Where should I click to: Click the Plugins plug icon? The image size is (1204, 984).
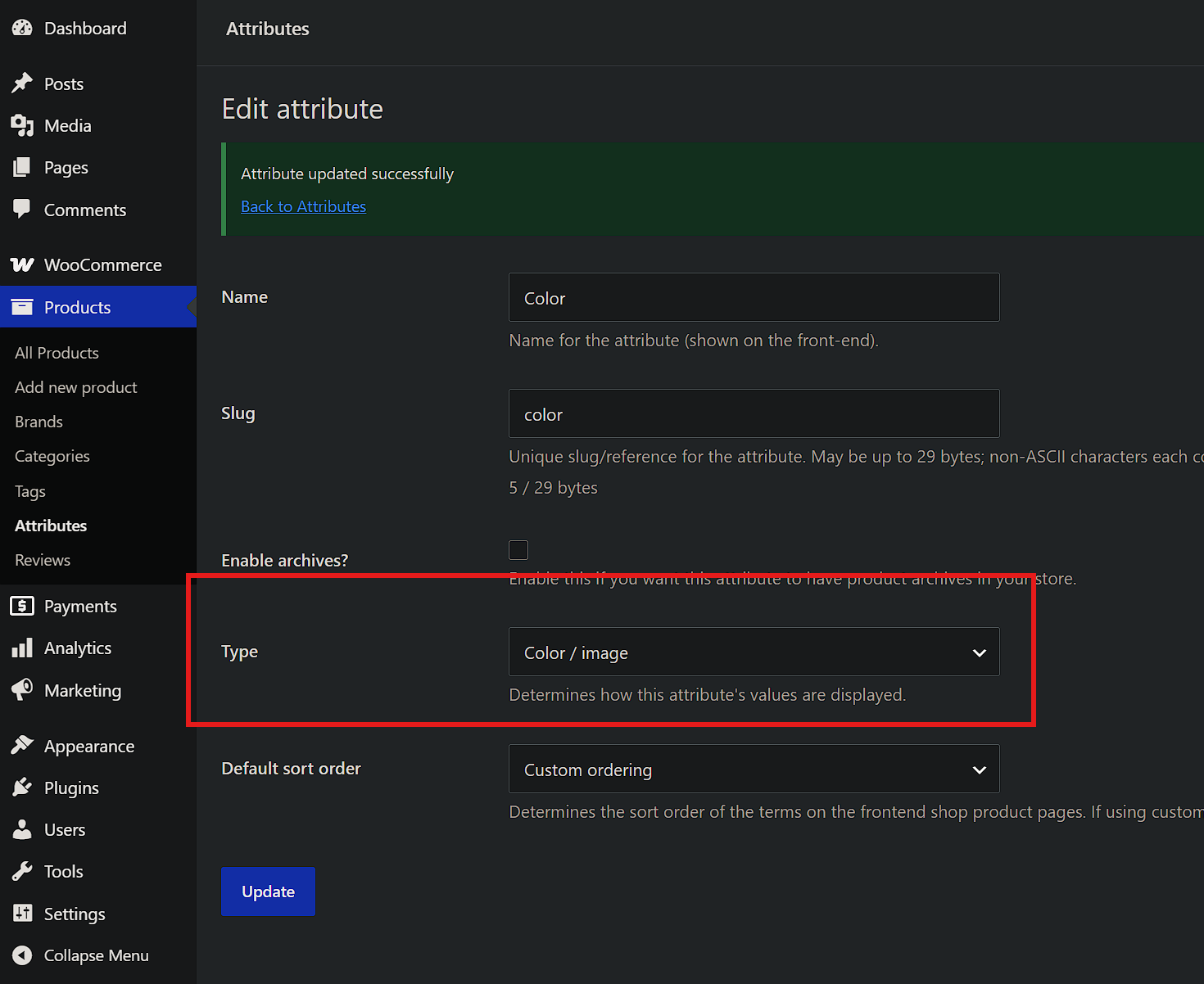click(22, 788)
